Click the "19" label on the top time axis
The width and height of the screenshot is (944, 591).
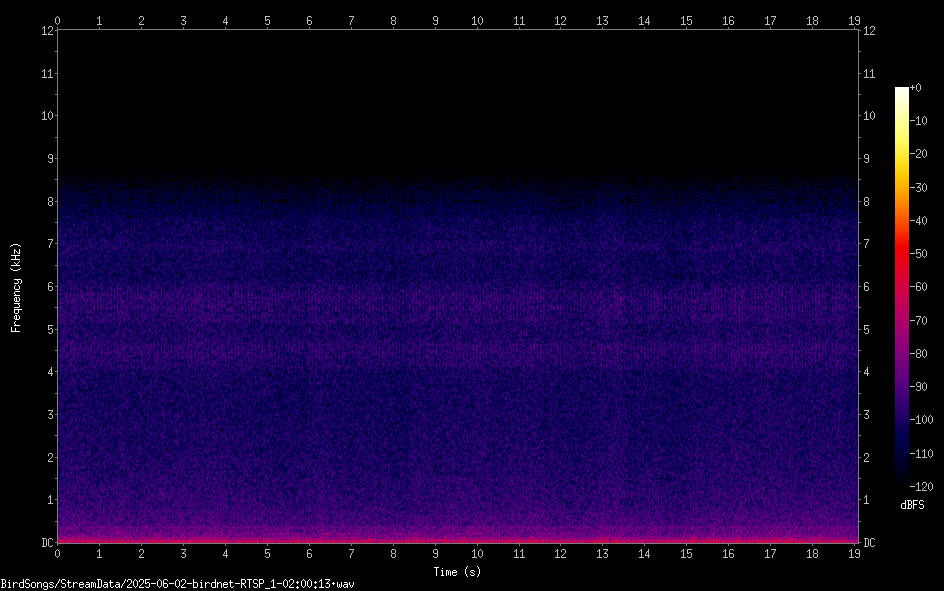tap(854, 21)
